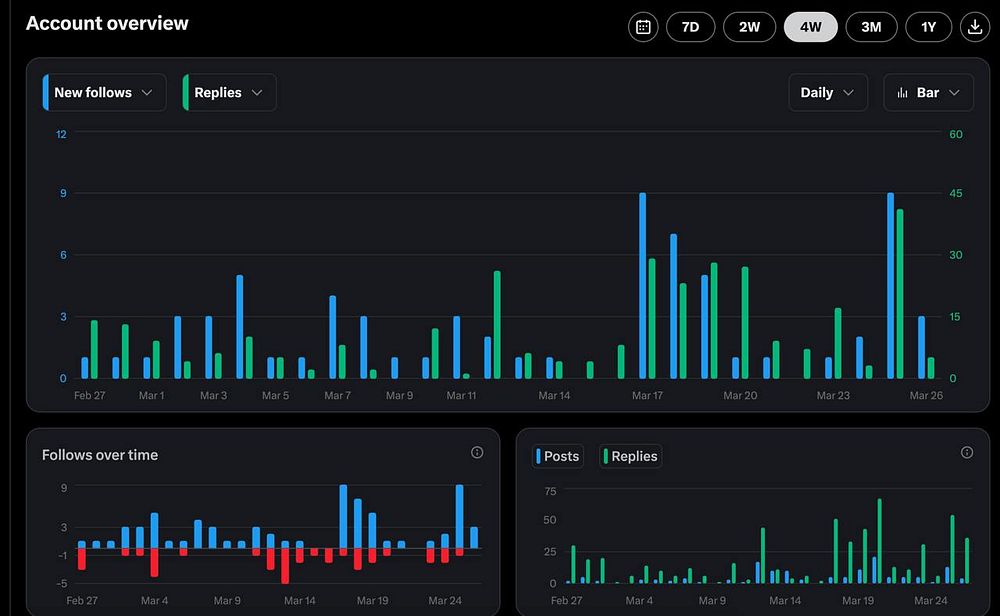Download the analytics data via download icon
The width and height of the screenshot is (1000, 616).
coord(974,27)
